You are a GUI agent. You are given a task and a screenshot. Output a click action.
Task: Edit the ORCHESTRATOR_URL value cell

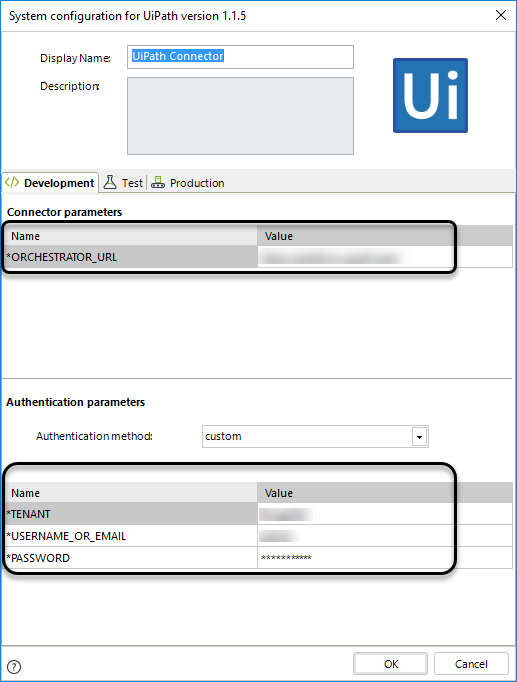coord(384,257)
